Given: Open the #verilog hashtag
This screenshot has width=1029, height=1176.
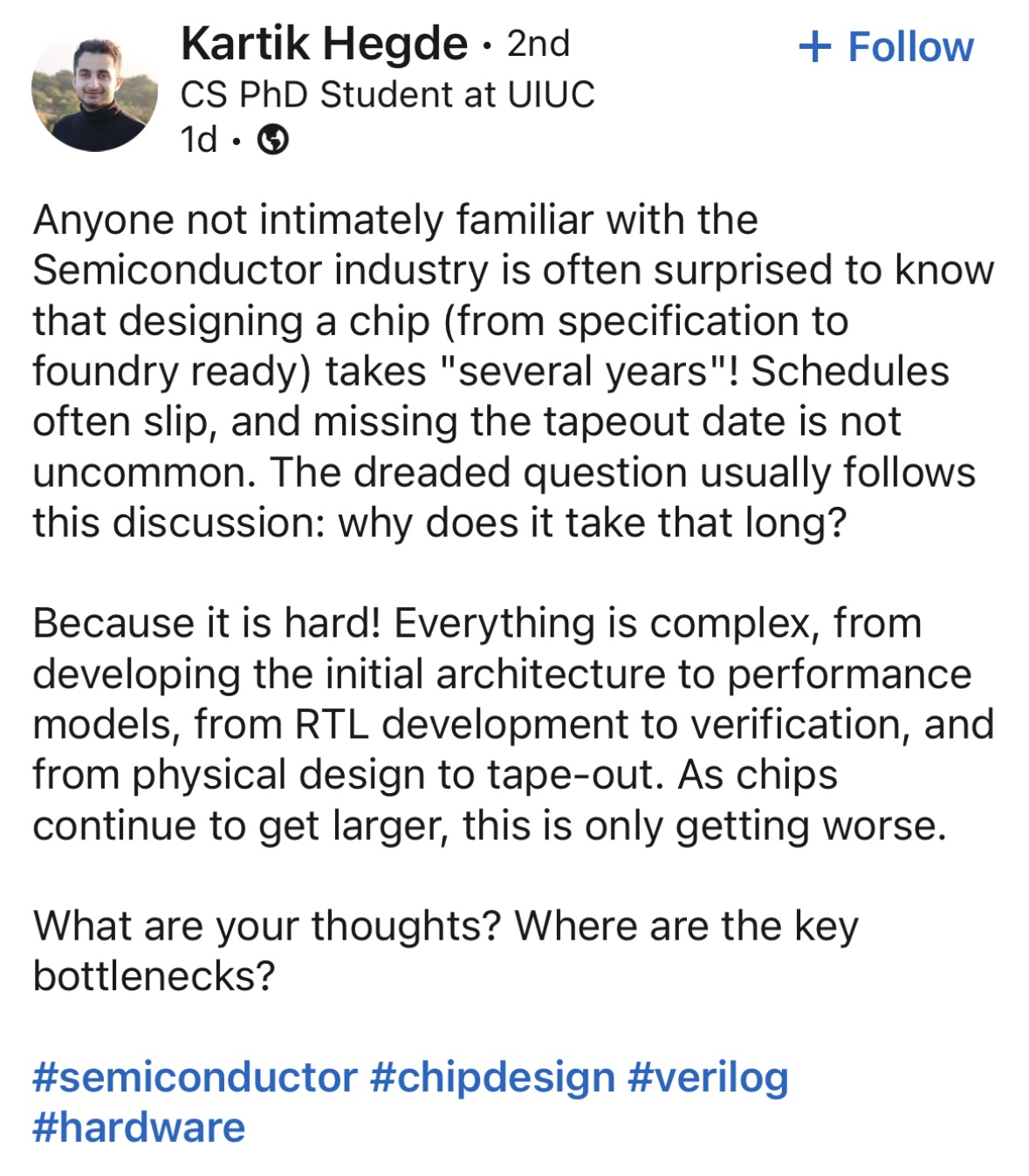Looking at the screenshot, I should coord(708,1078).
